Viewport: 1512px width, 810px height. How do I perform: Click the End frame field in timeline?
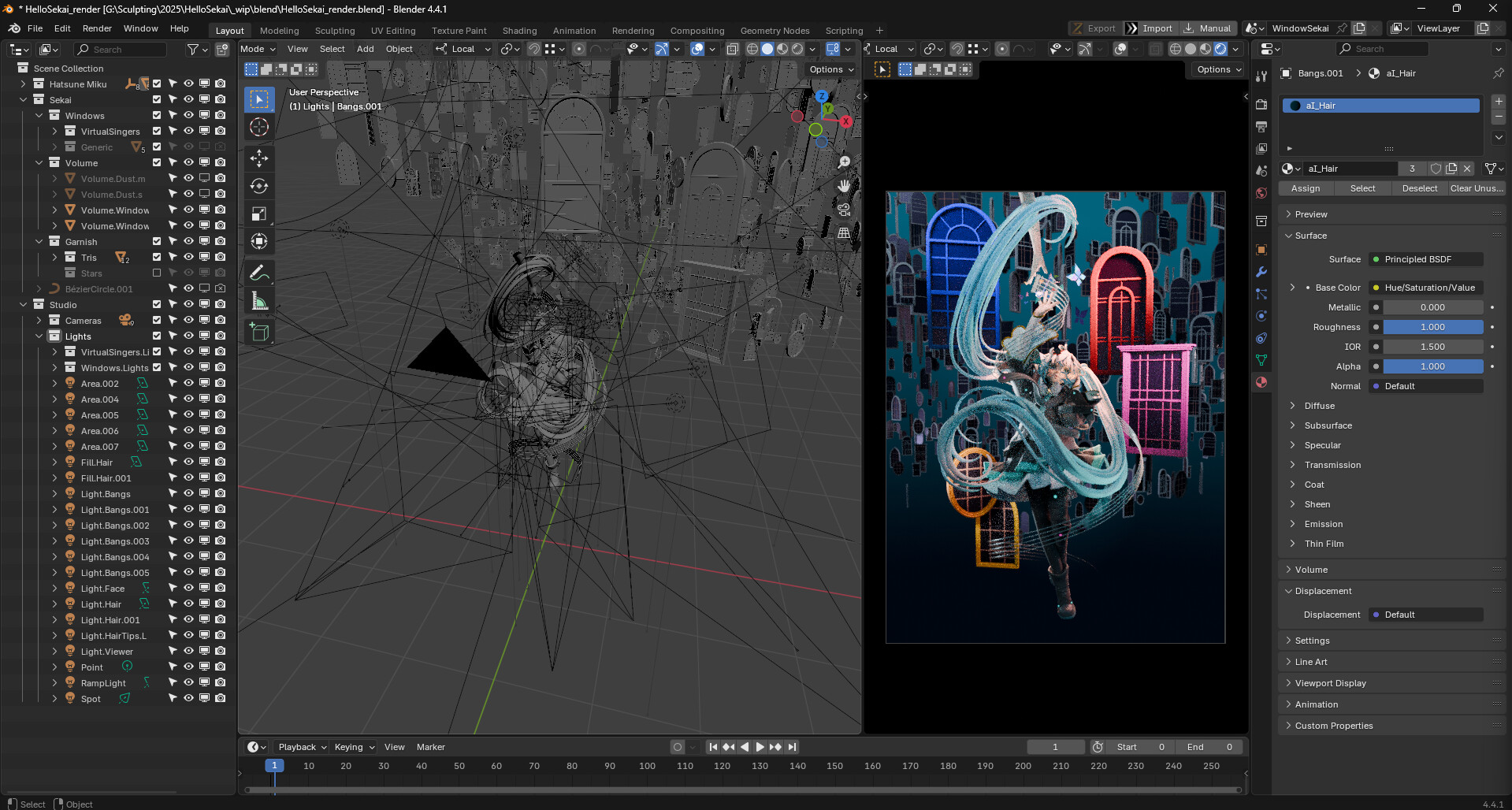(1209, 747)
